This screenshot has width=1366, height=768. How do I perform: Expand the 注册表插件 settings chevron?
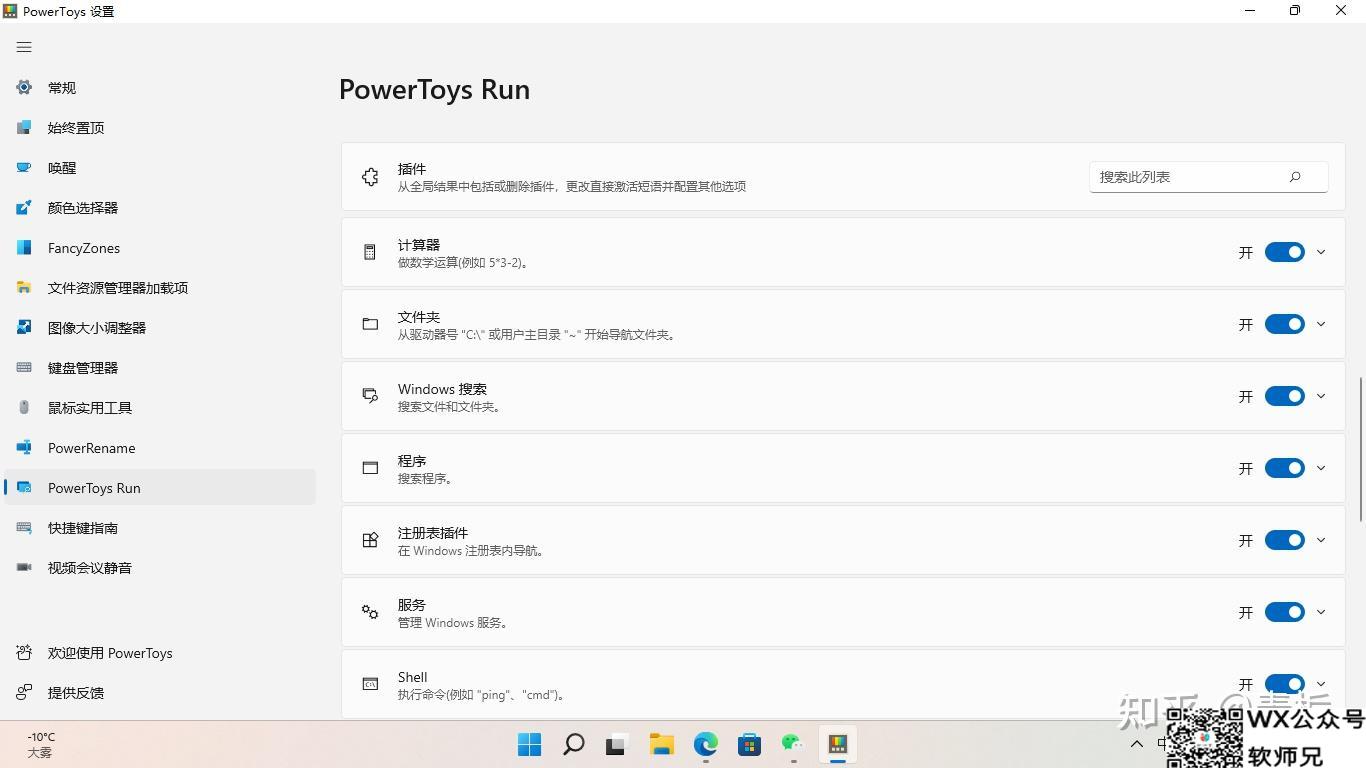pyautogui.click(x=1321, y=540)
